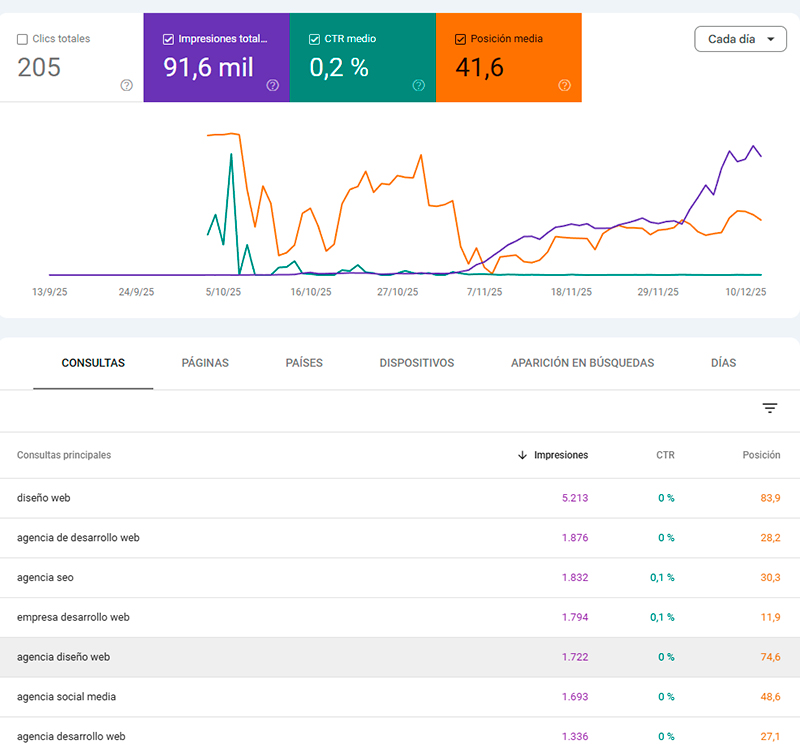Open the table filter icon
The width and height of the screenshot is (800, 753).
click(770, 408)
